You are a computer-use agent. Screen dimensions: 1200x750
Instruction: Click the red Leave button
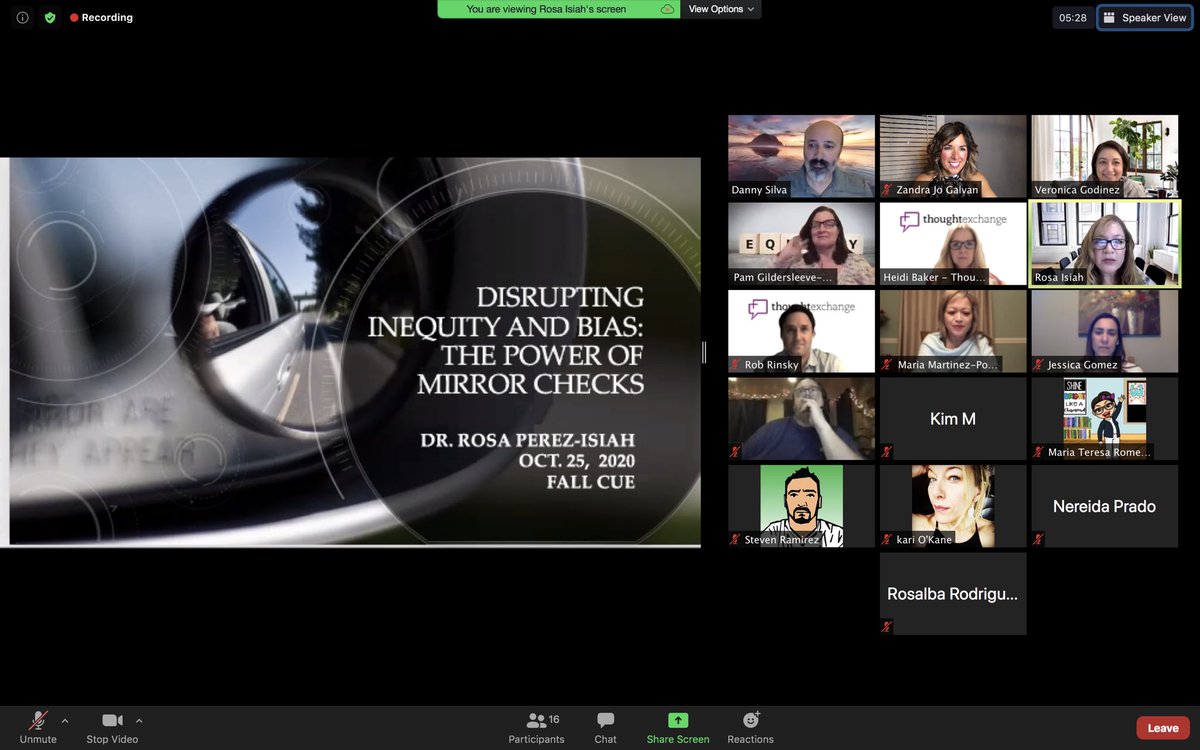coord(1163,728)
